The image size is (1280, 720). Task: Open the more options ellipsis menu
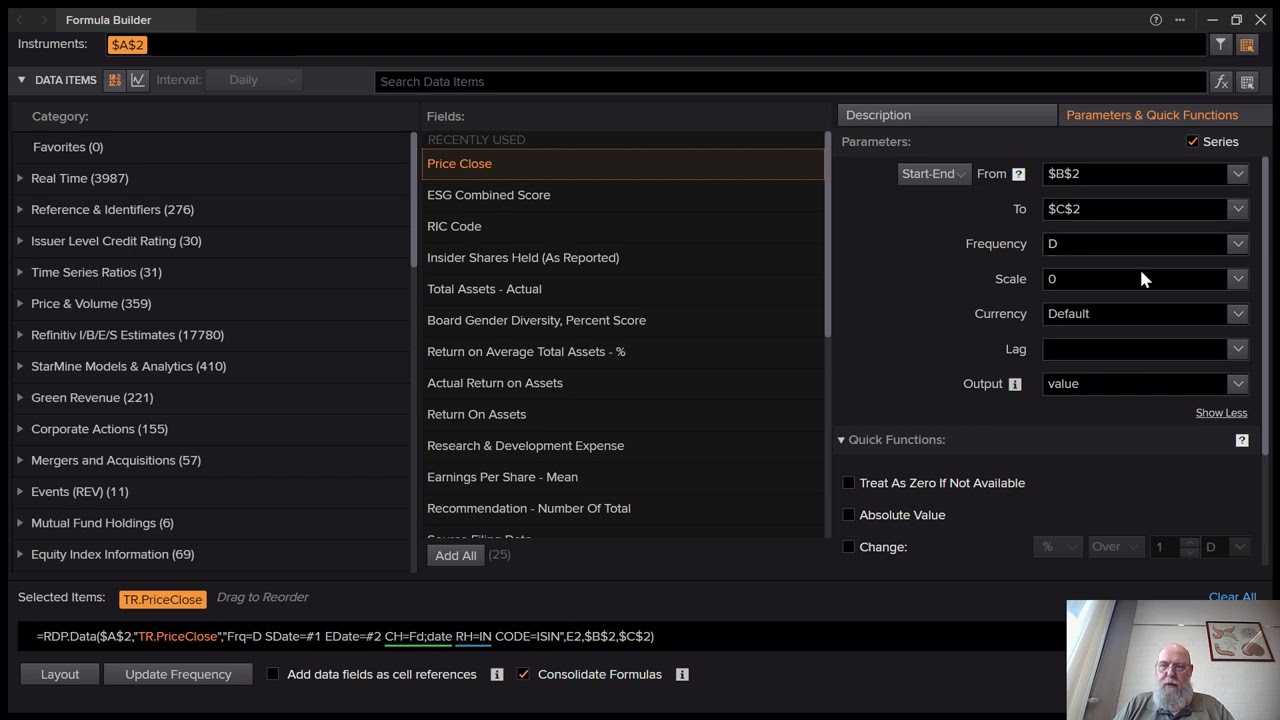point(1180,20)
